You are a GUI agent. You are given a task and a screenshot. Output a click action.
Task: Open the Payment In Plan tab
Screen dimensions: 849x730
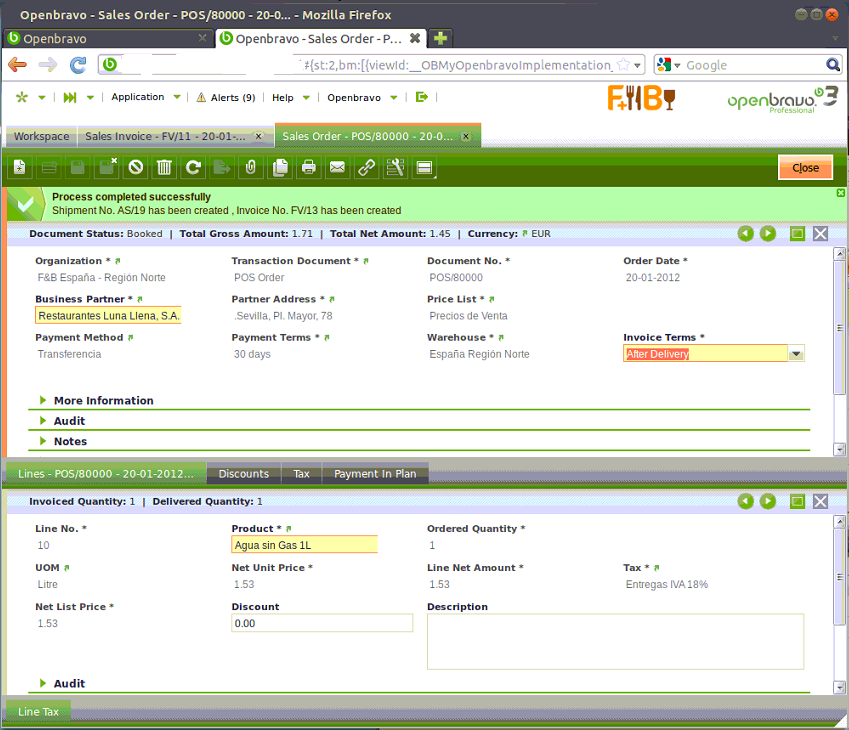tap(375, 474)
